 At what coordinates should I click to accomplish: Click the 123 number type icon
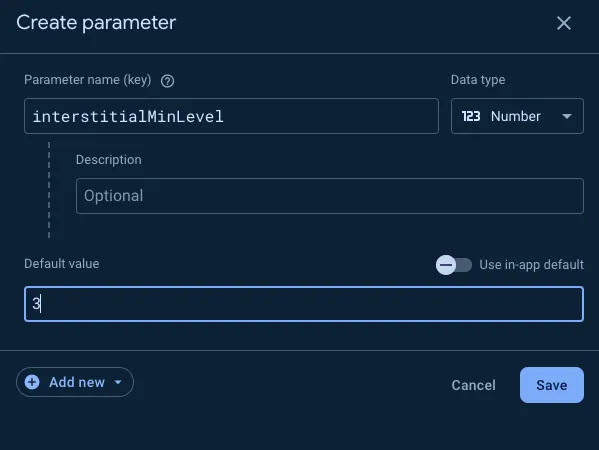[x=471, y=116]
